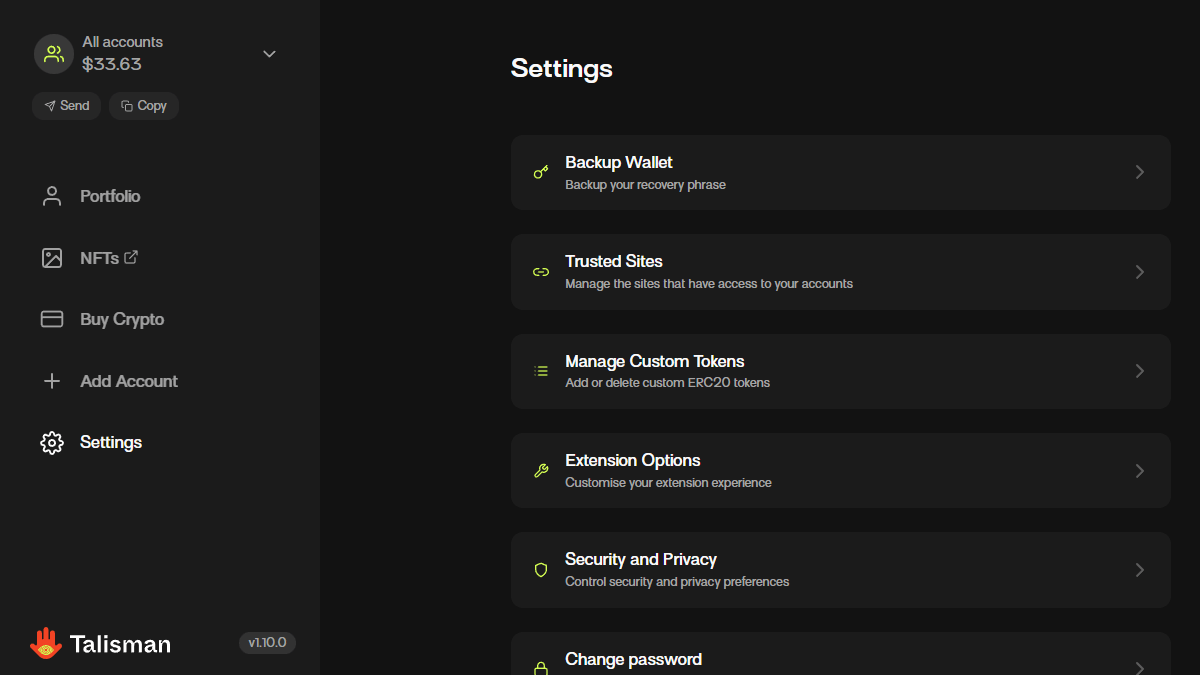Click the Send button
This screenshot has width=1200, height=675.
66,106
